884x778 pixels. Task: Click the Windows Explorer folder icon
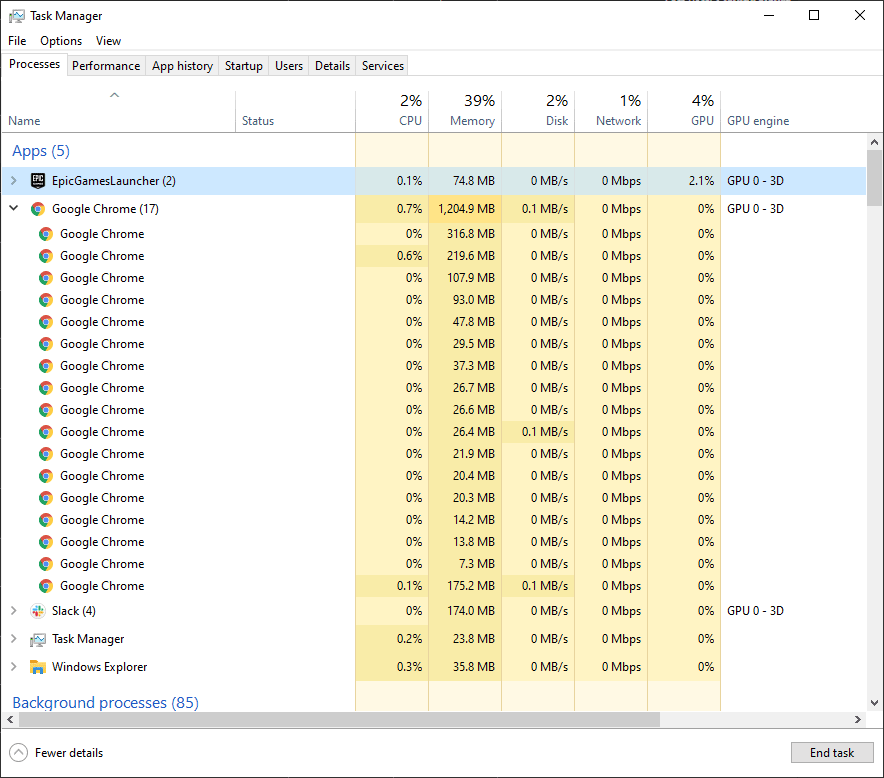(x=38, y=667)
